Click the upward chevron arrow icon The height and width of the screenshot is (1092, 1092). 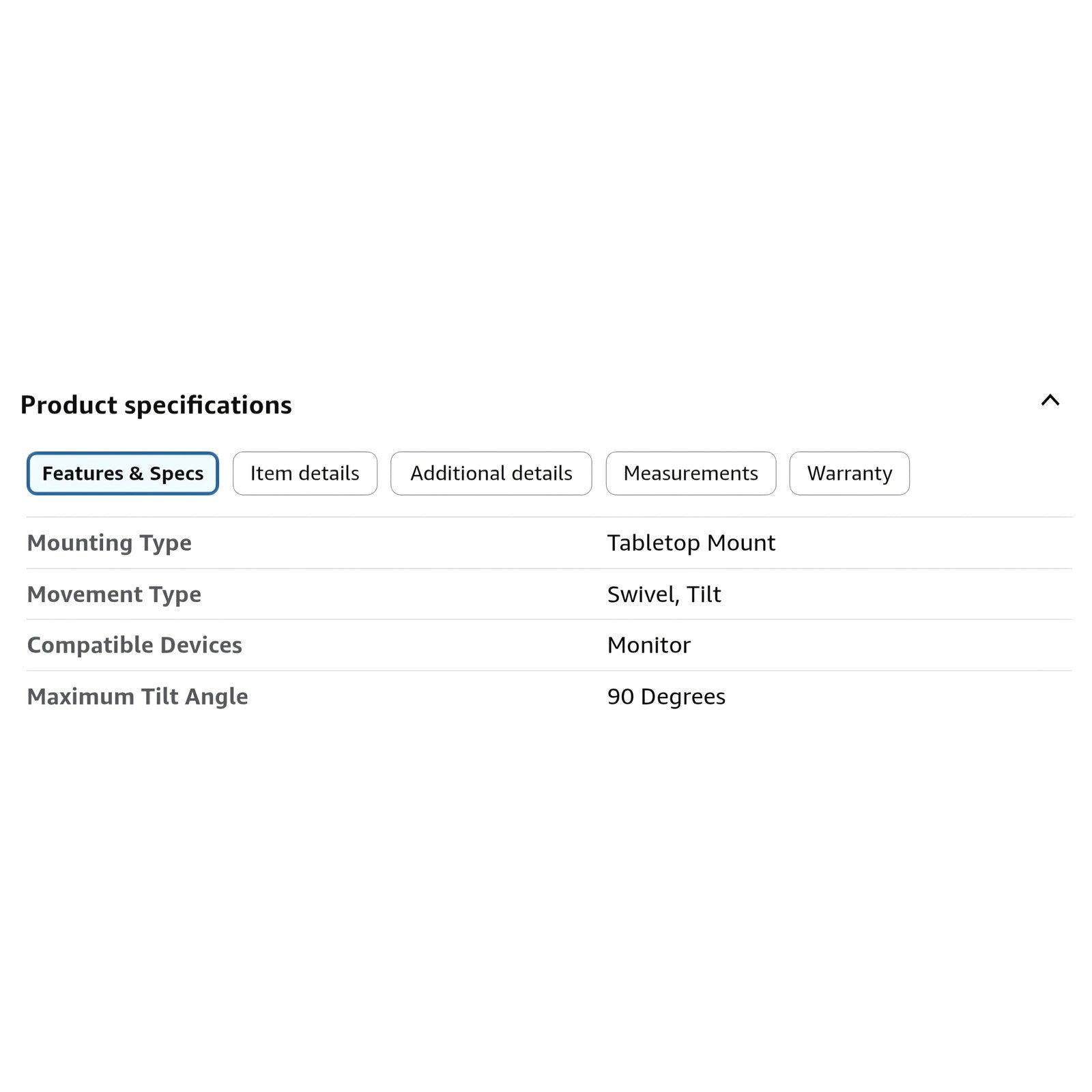click(x=1050, y=401)
